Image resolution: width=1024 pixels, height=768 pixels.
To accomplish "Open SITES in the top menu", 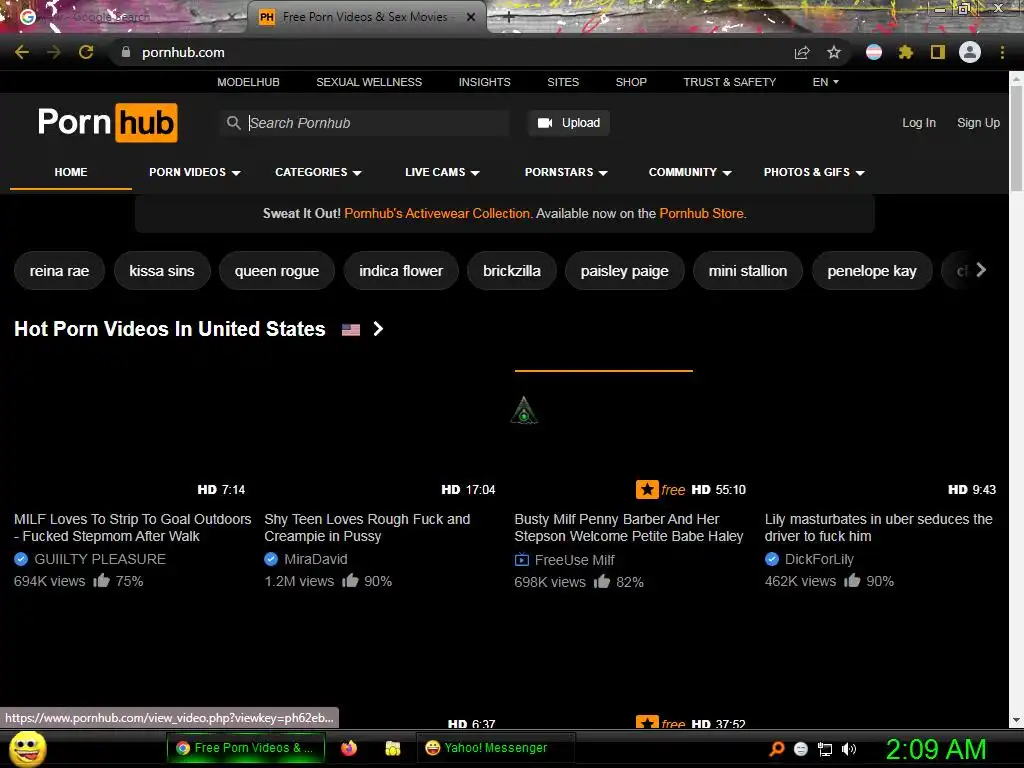I will click(563, 82).
